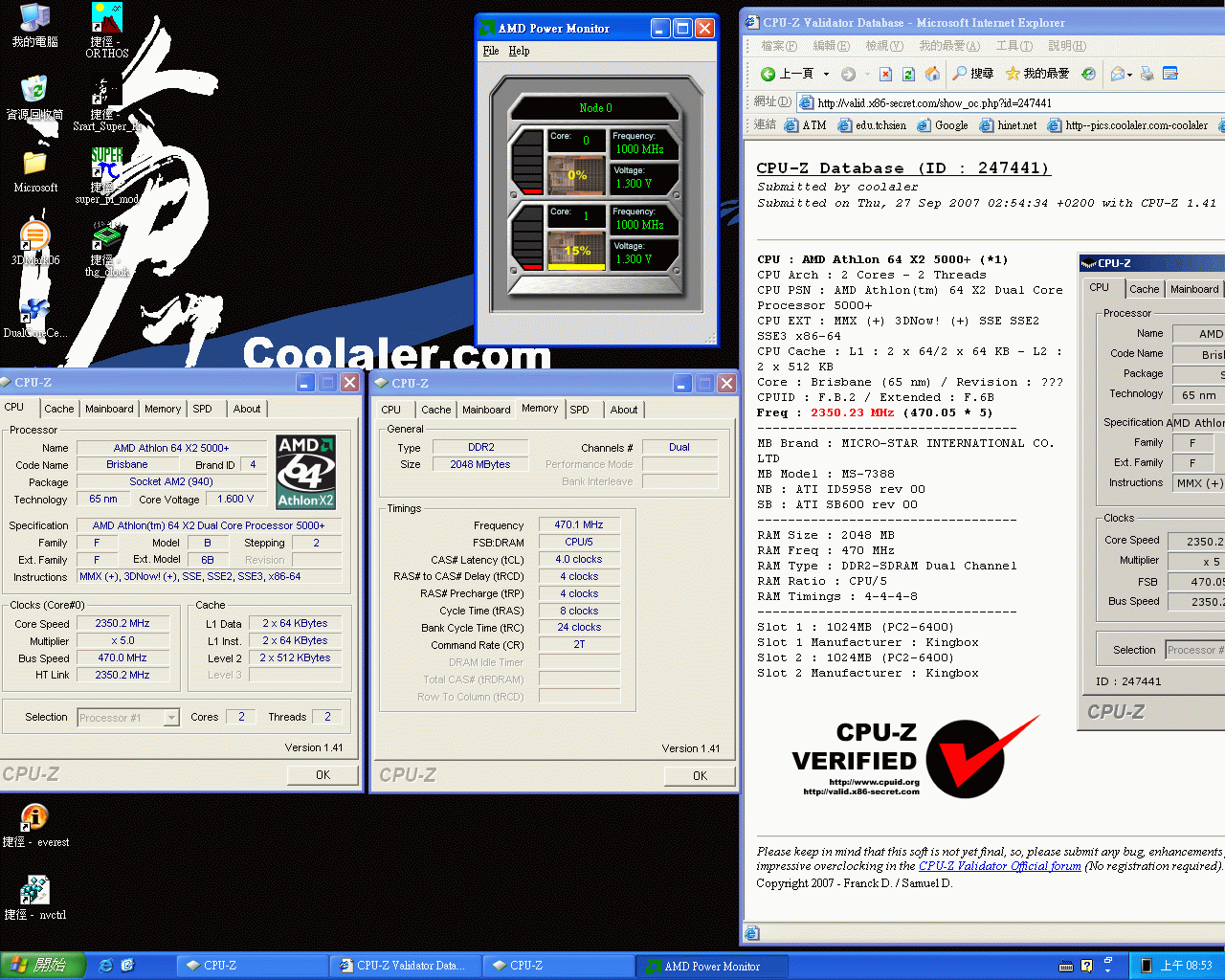Open the CPU-Z Validator Official forum link
This screenshot has width=1225, height=980.
tap(1000, 866)
